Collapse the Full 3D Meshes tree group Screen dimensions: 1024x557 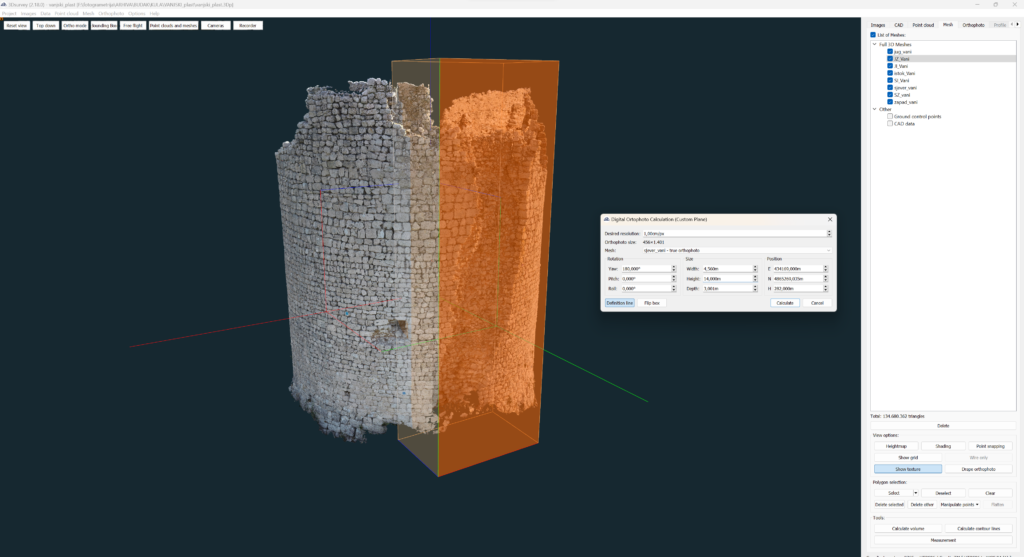click(874, 44)
